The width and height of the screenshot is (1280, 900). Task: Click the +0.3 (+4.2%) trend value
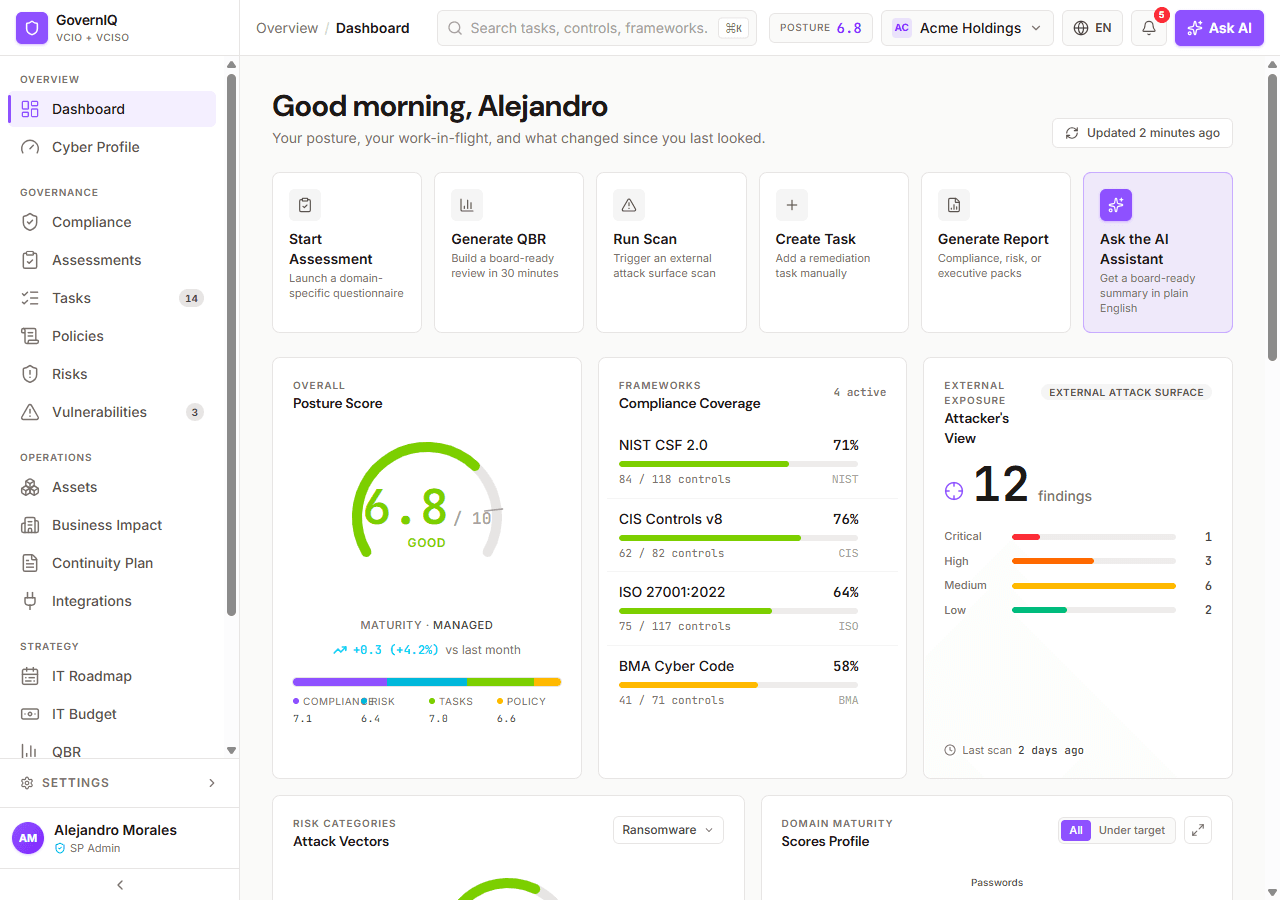395,649
